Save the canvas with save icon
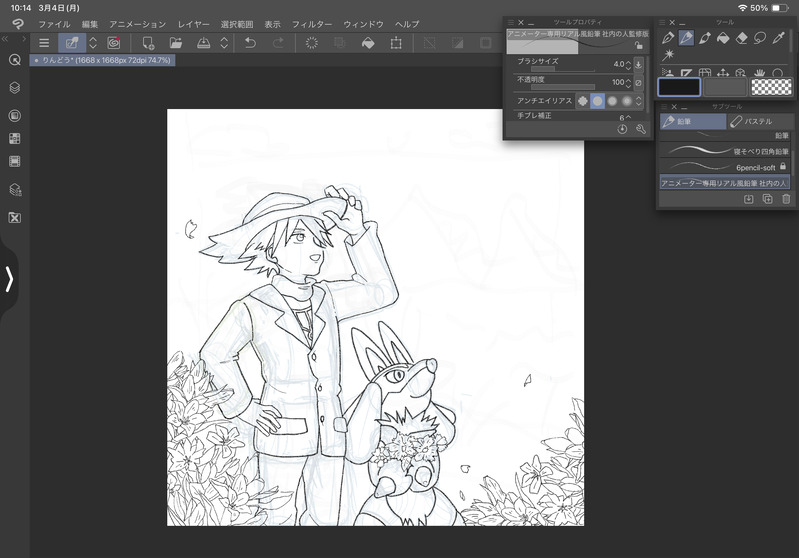The height and width of the screenshot is (558, 799). (203, 43)
